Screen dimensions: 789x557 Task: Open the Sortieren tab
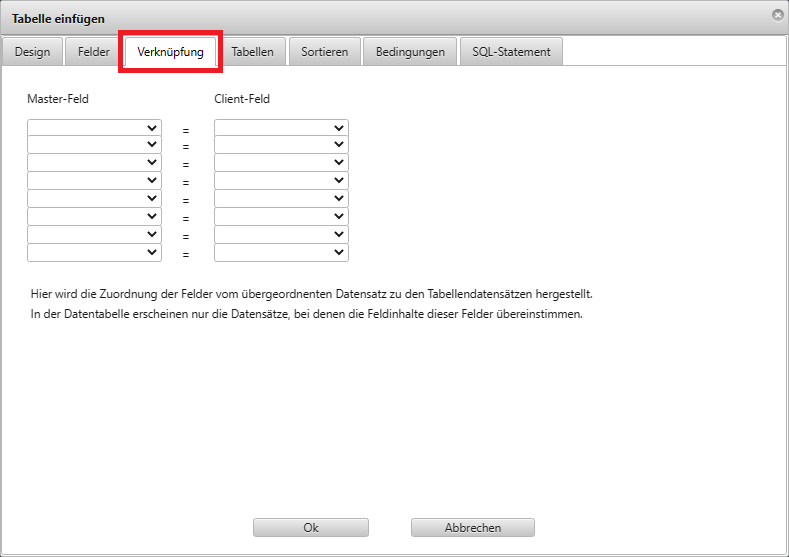pyautogui.click(x=325, y=52)
